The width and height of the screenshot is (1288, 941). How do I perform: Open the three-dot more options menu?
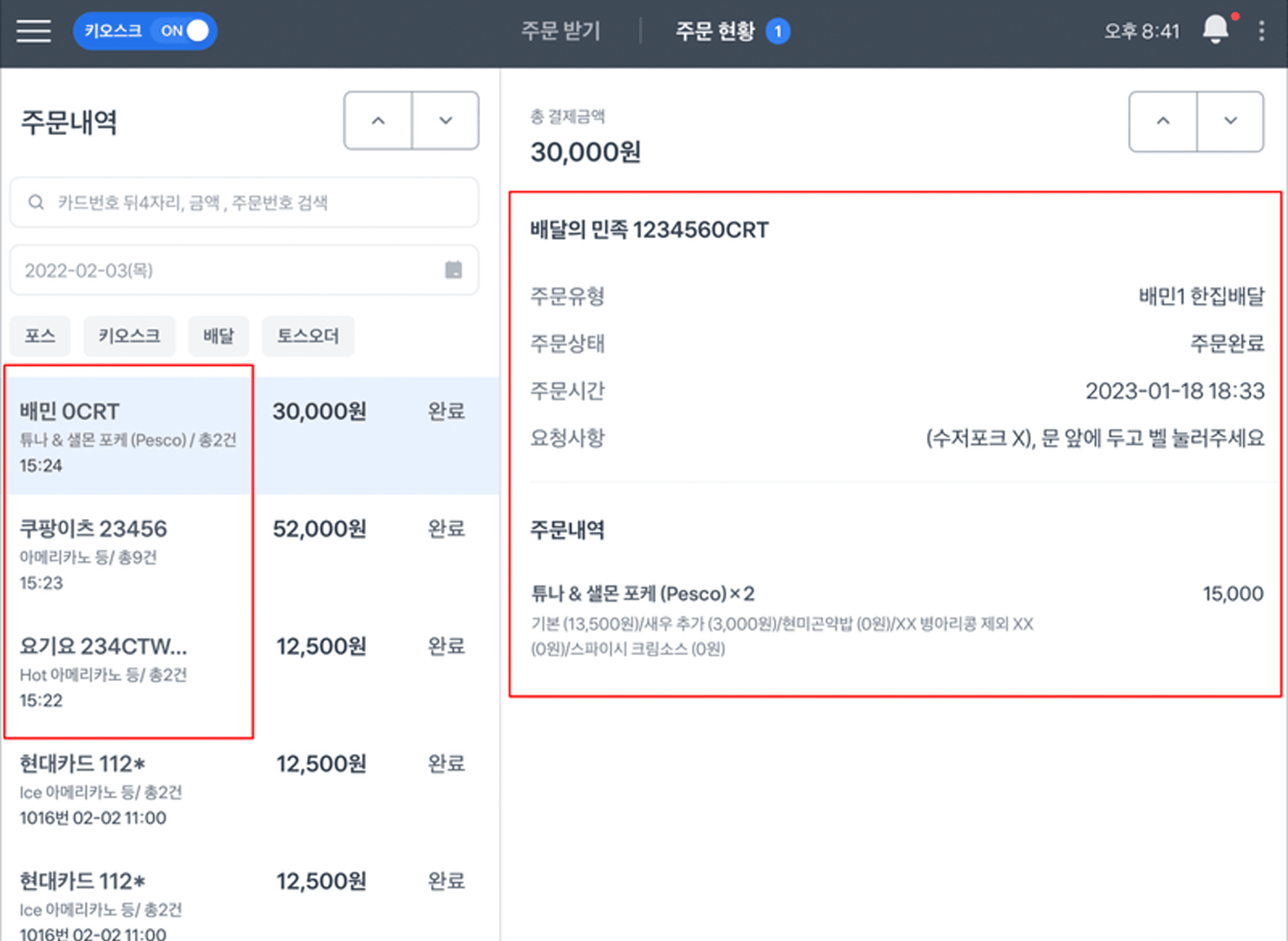click(x=1261, y=31)
